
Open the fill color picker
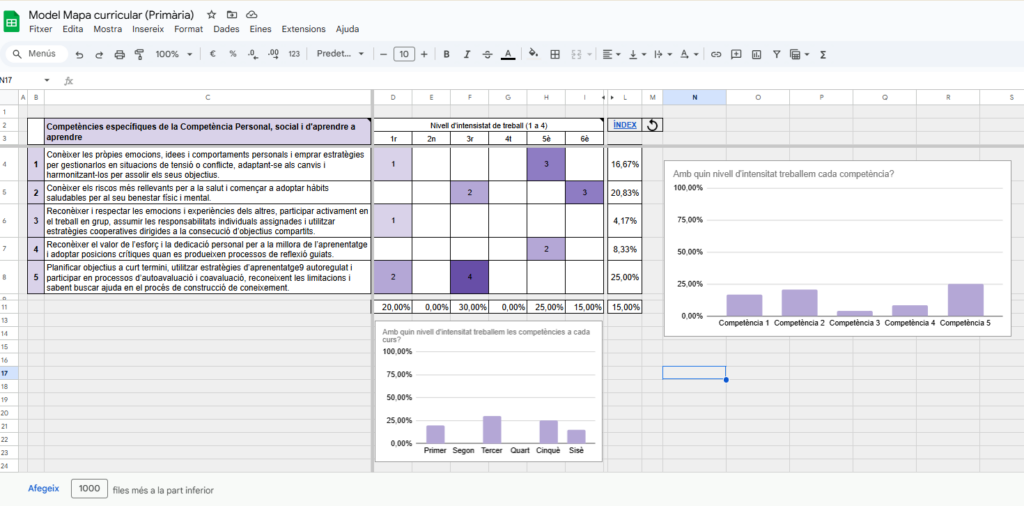coord(532,54)
